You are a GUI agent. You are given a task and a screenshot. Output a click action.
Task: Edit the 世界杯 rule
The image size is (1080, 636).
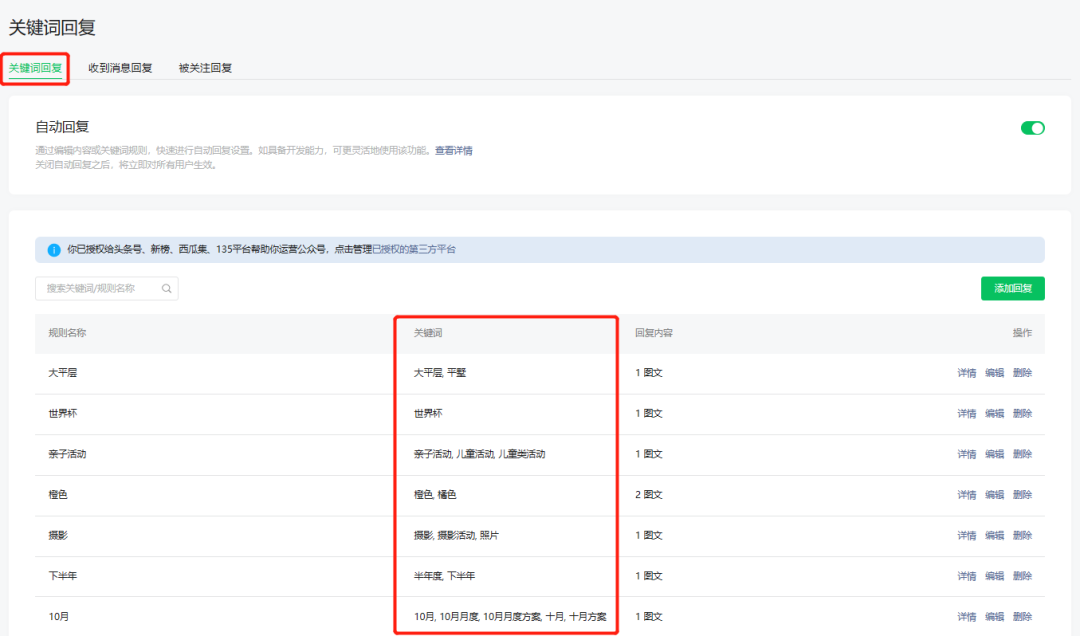994,414
